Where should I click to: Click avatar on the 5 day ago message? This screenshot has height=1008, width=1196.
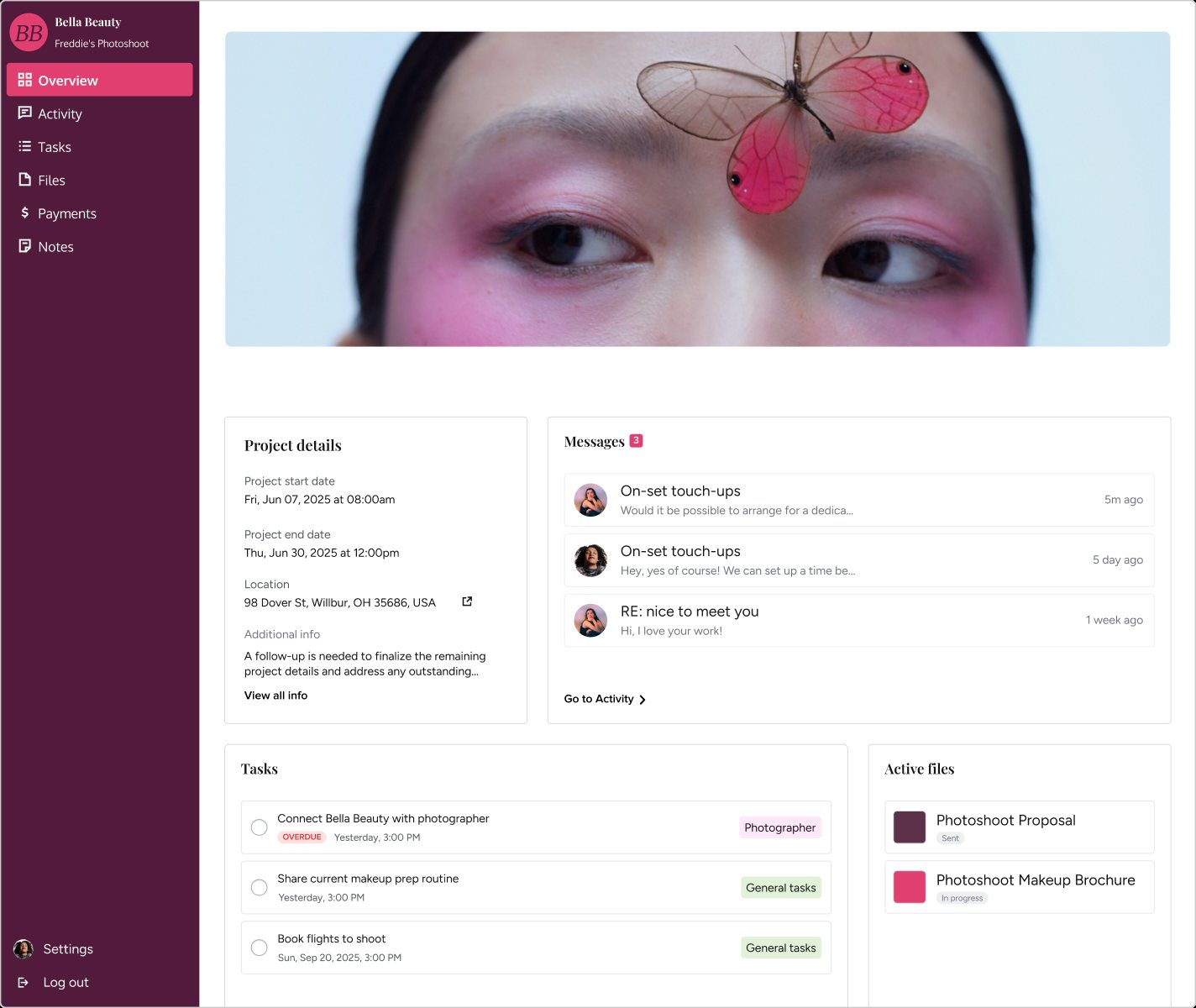pos(590,560)
